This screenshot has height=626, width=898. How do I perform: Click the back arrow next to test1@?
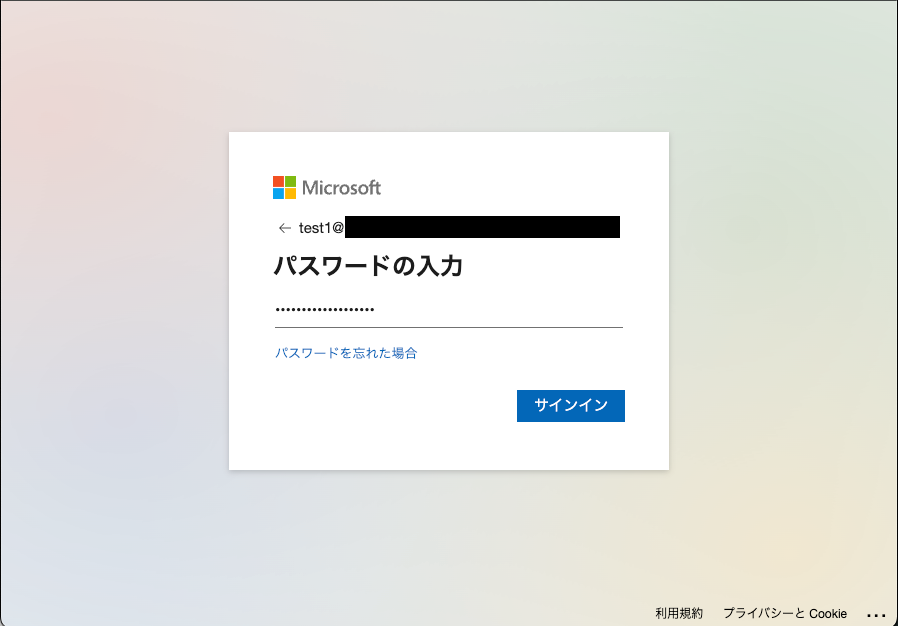pyautogui.click(x=285, y=228)
